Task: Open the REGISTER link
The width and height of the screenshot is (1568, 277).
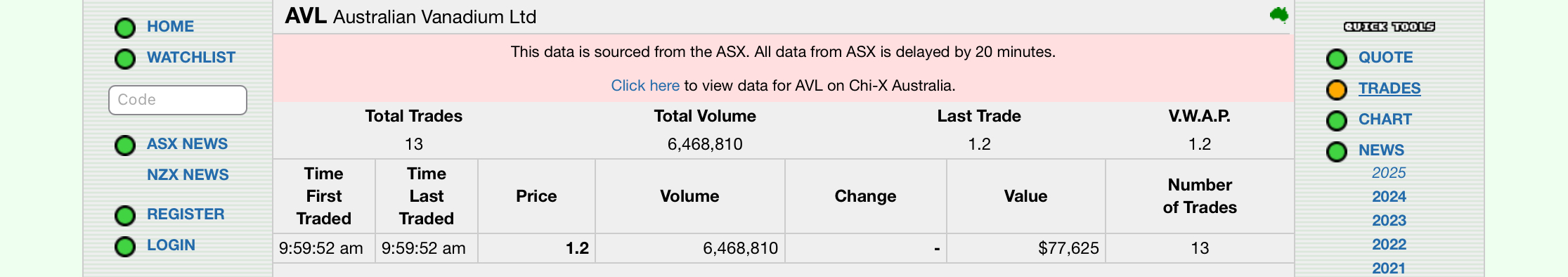Action: 186,214
